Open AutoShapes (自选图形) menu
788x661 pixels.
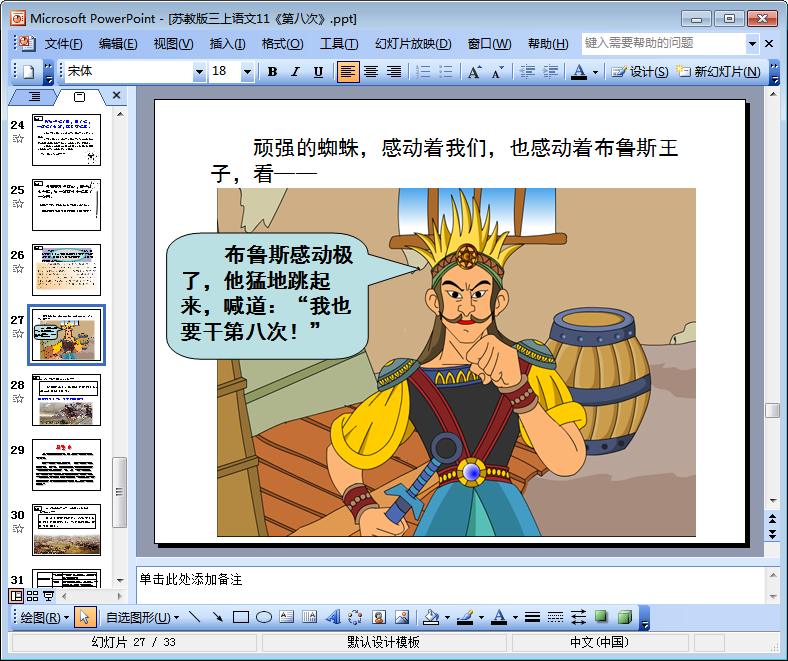point(142,617)
